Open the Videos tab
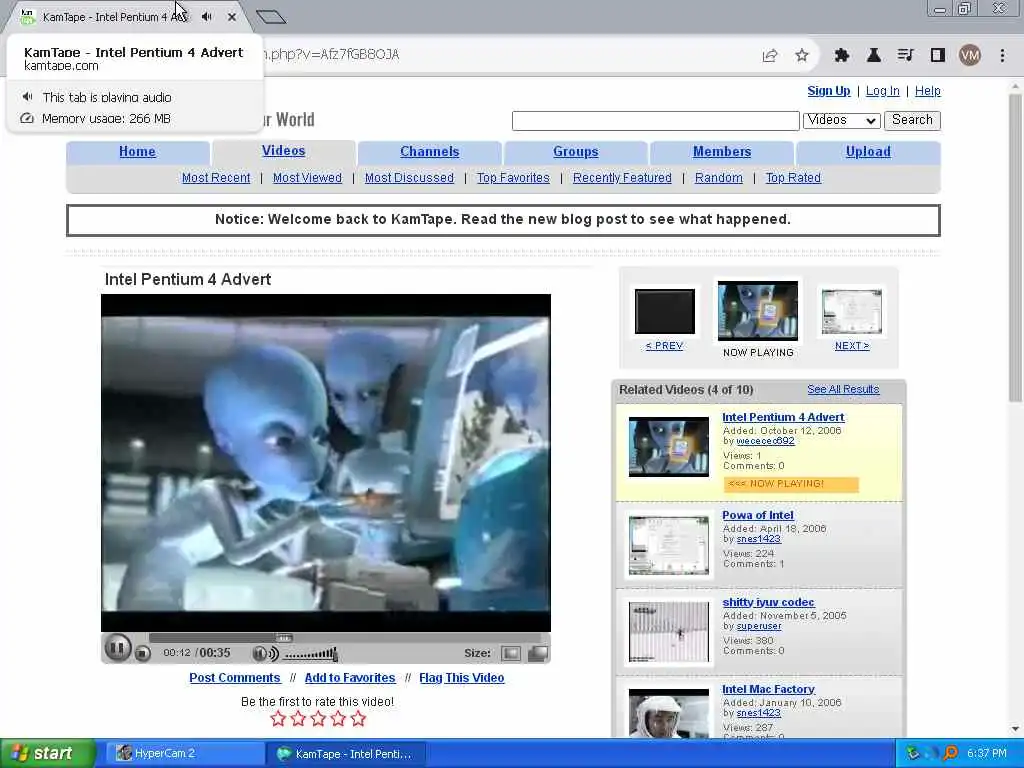 click(283, 151)
